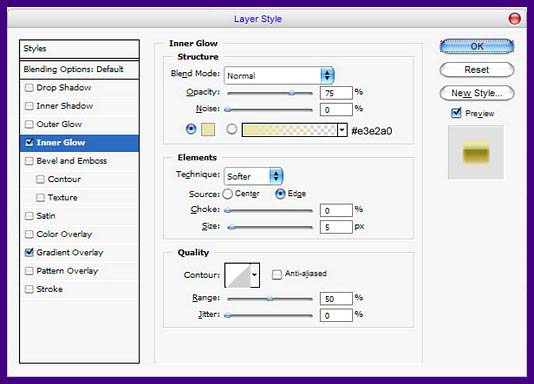Click the Opacity value field
Screen dimensions: 534x384
pos(336,93)
